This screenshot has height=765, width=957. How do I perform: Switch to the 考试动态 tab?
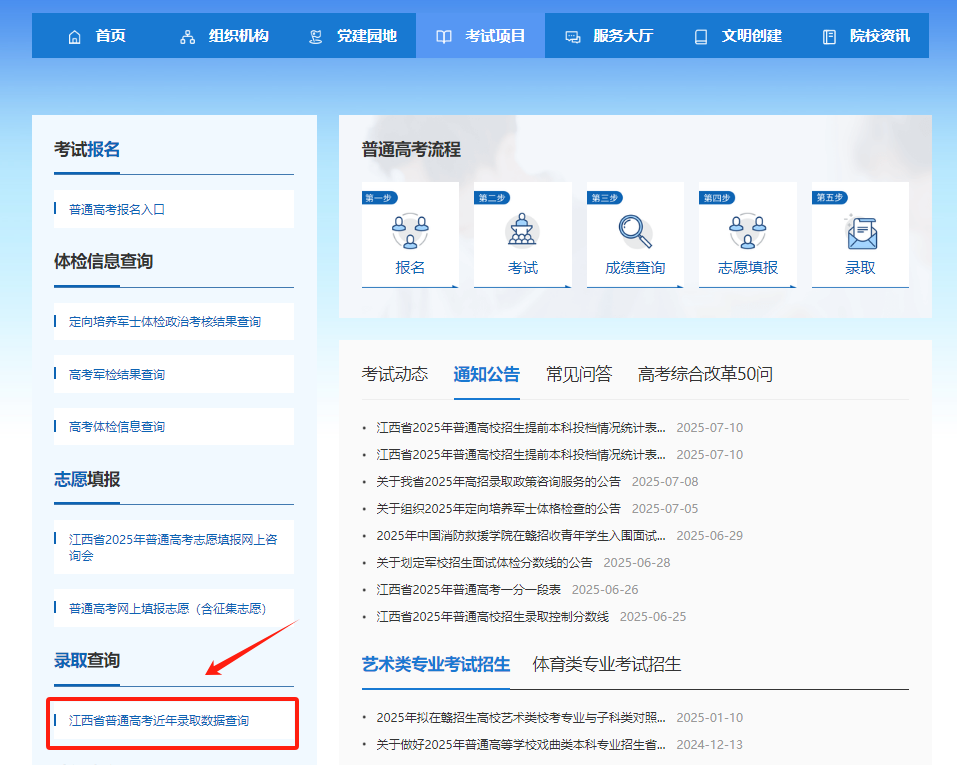(x=396, y=371)
